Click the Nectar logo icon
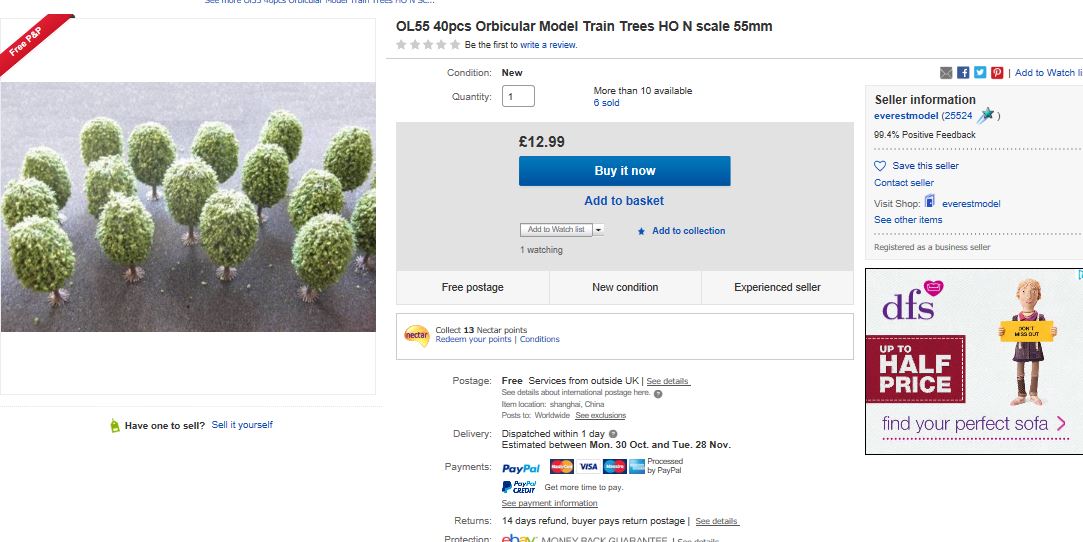1083x542 pixels. 416,335
